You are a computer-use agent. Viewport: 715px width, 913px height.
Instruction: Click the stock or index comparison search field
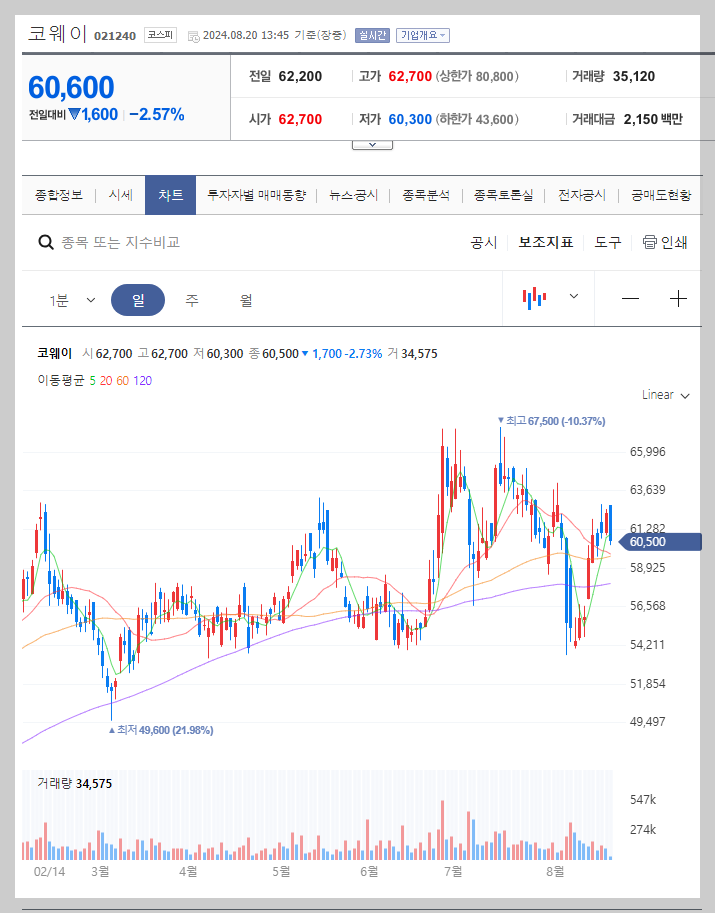[x=160, y=242]
